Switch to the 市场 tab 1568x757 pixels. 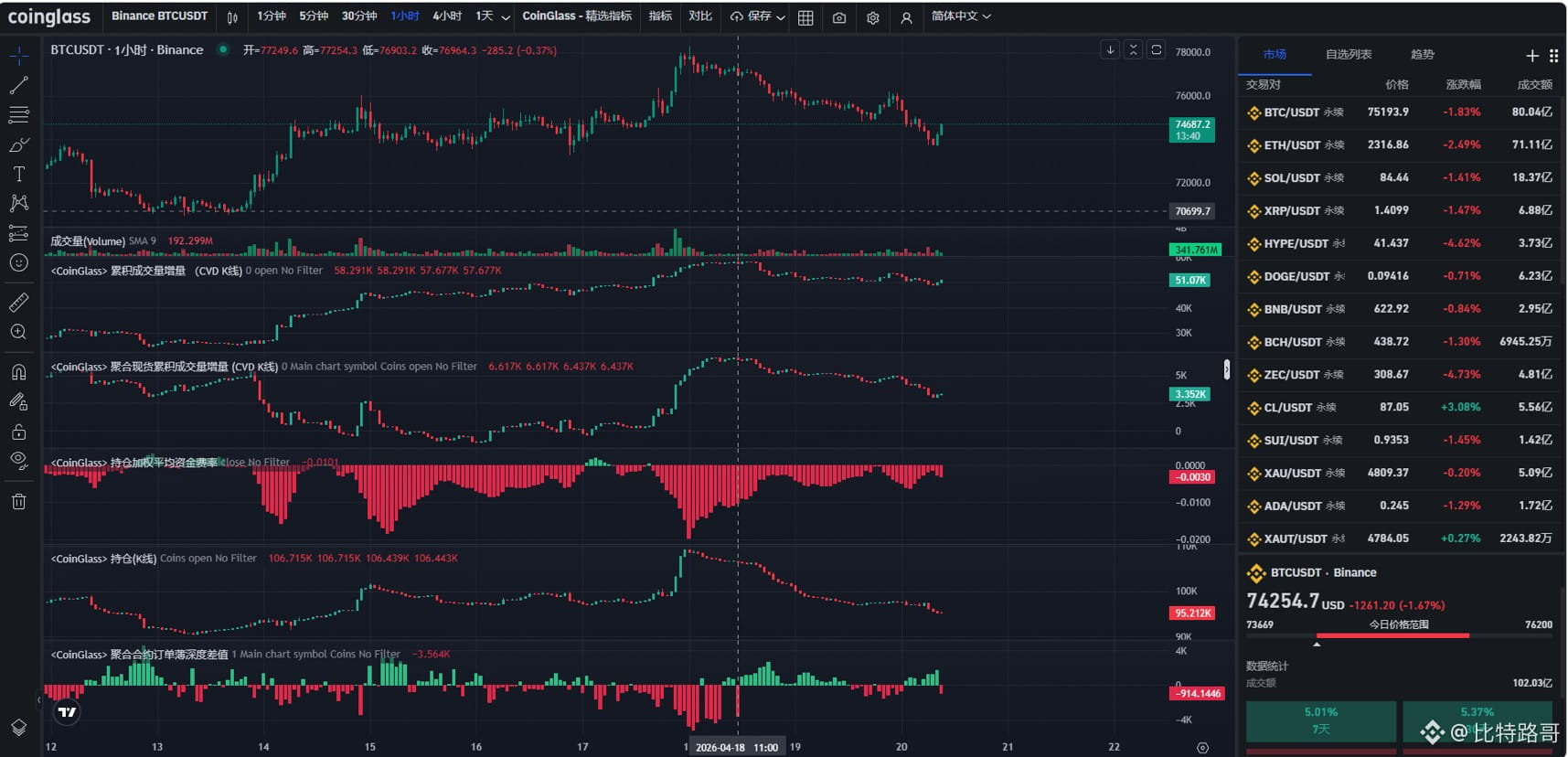pos(1275,55)
